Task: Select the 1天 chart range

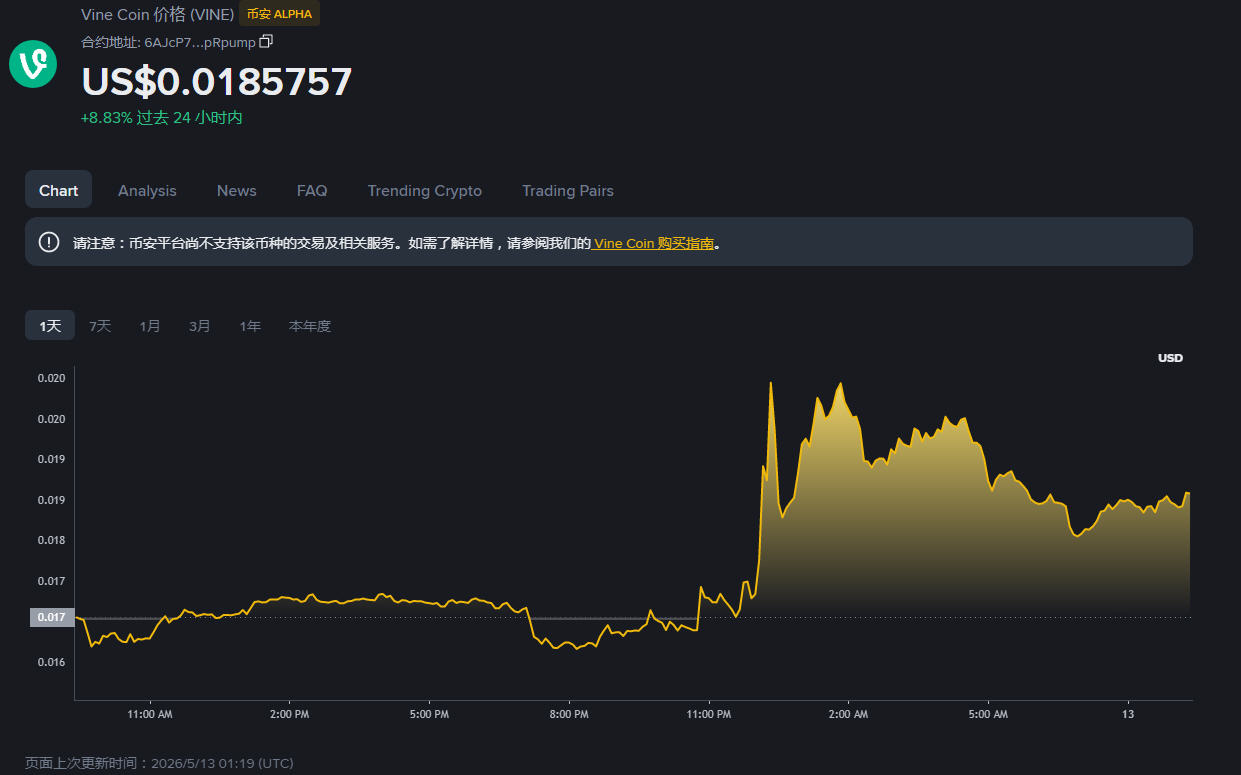Action: (x=50, y=326)
